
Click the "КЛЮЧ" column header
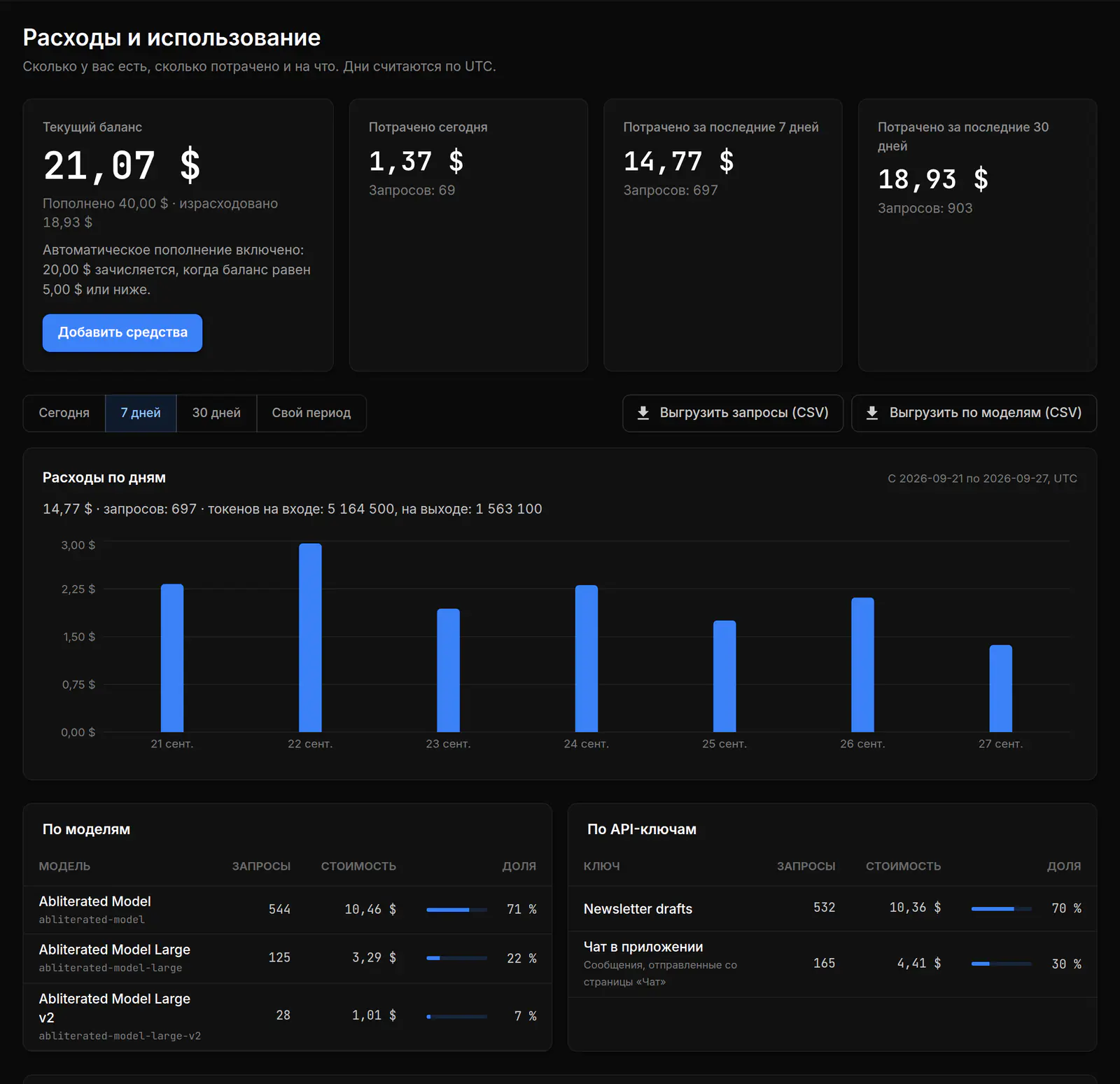pyautogui.click(x=602, y=866)
